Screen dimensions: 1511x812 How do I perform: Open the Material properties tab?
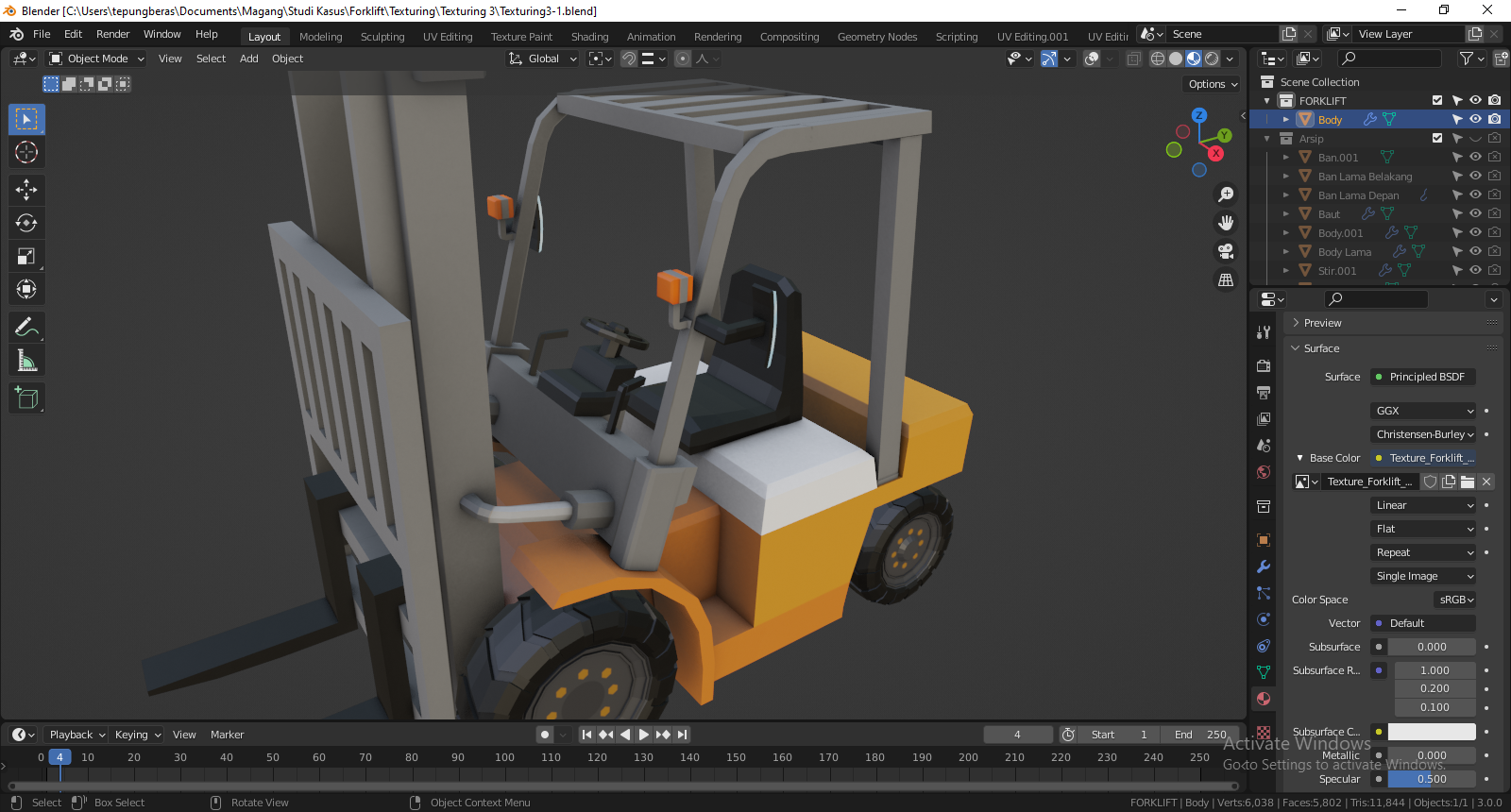(x=1264, y=699)
